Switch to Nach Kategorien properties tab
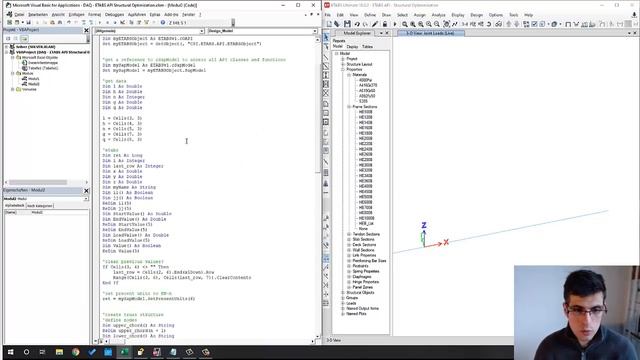Image resolution: width=640 pixels, height=360 pixels. pyautogui.click(x=40, y=206)
